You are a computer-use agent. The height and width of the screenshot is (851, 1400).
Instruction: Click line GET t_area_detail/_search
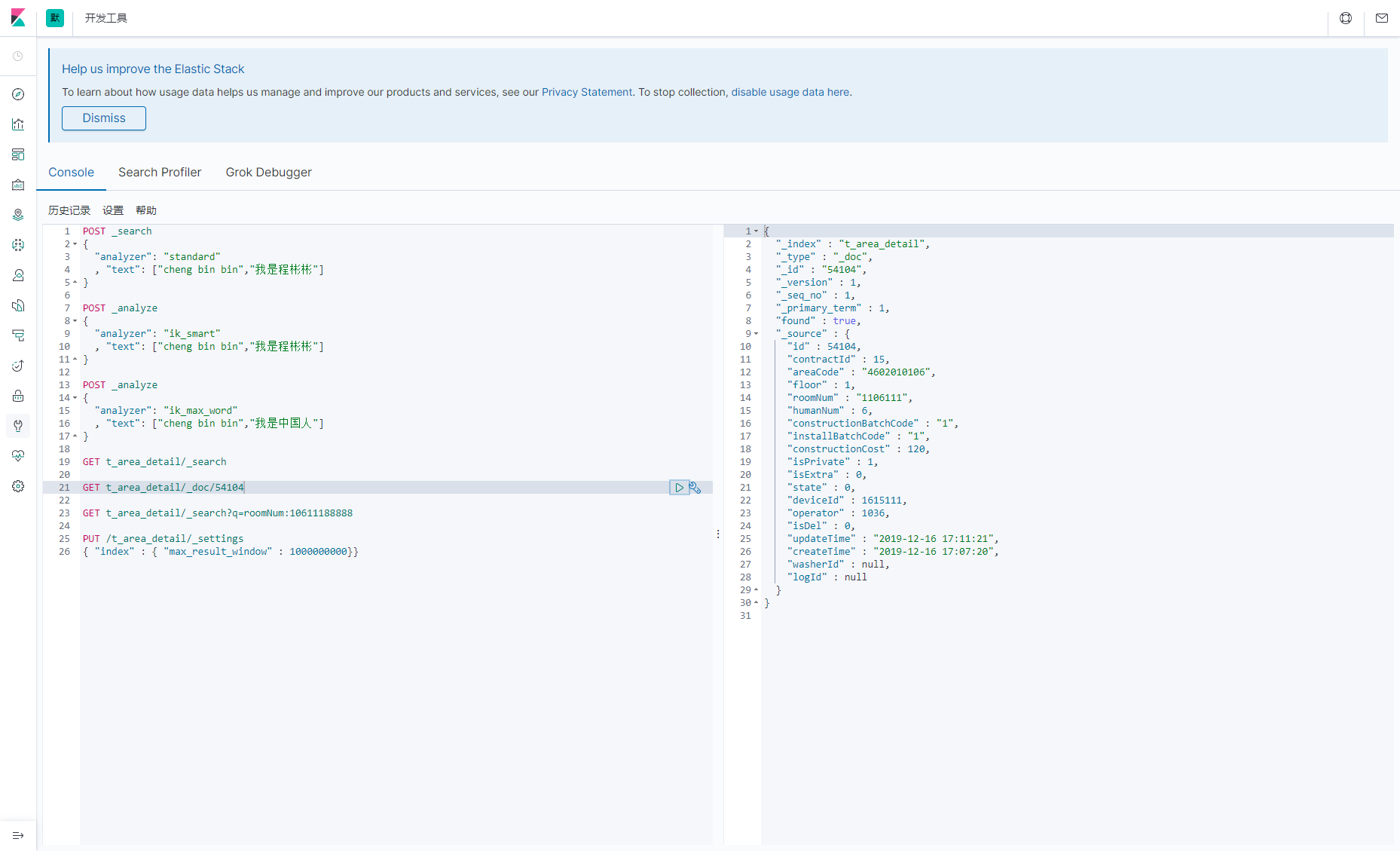(x=154, y=462)
